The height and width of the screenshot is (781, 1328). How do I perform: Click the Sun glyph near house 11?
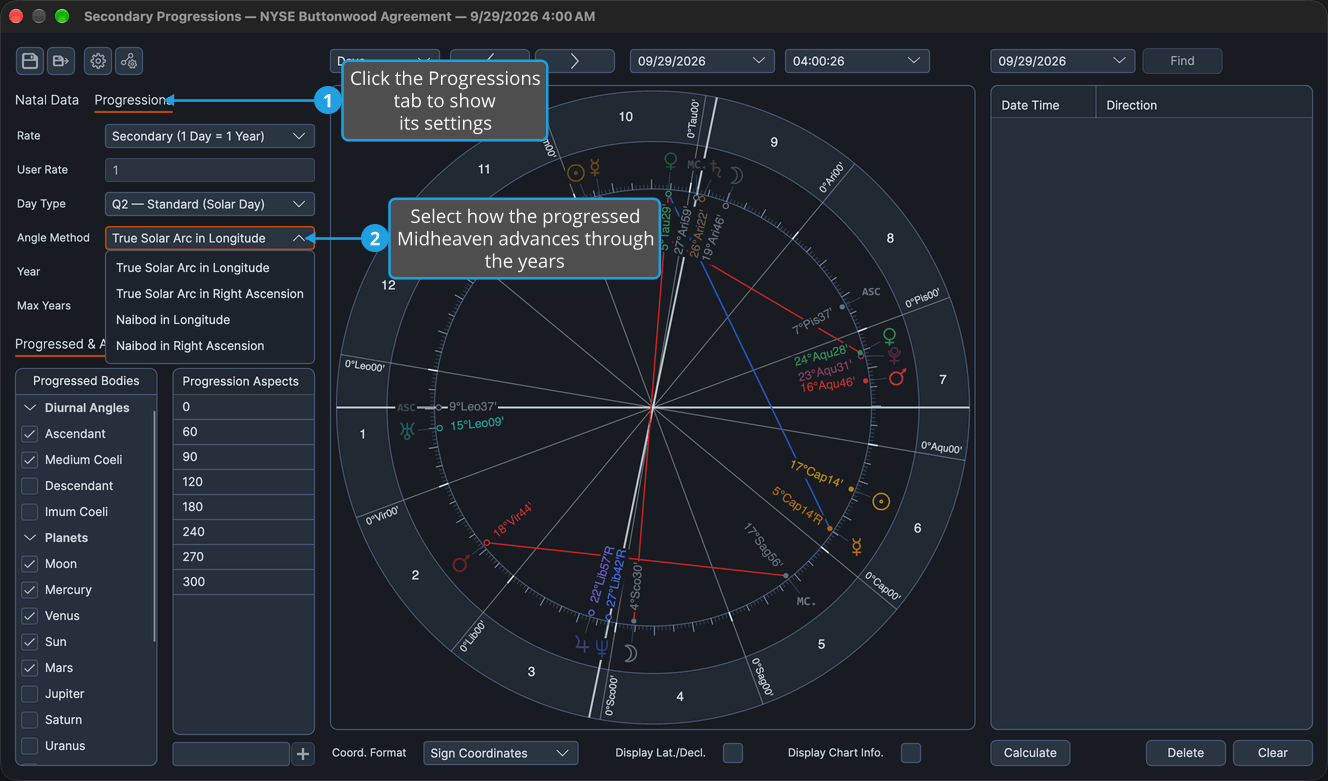[575, 172]
